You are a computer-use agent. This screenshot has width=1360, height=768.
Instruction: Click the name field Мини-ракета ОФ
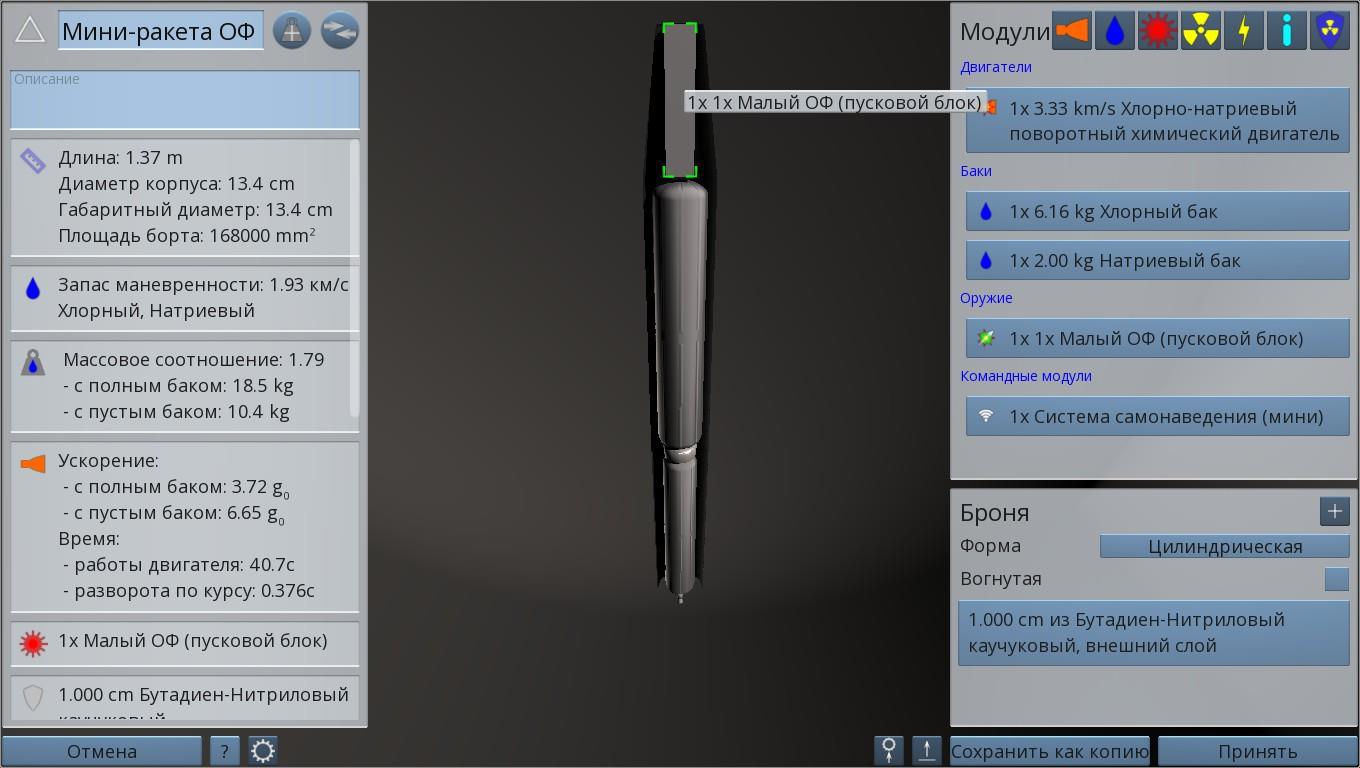point(161,31)
